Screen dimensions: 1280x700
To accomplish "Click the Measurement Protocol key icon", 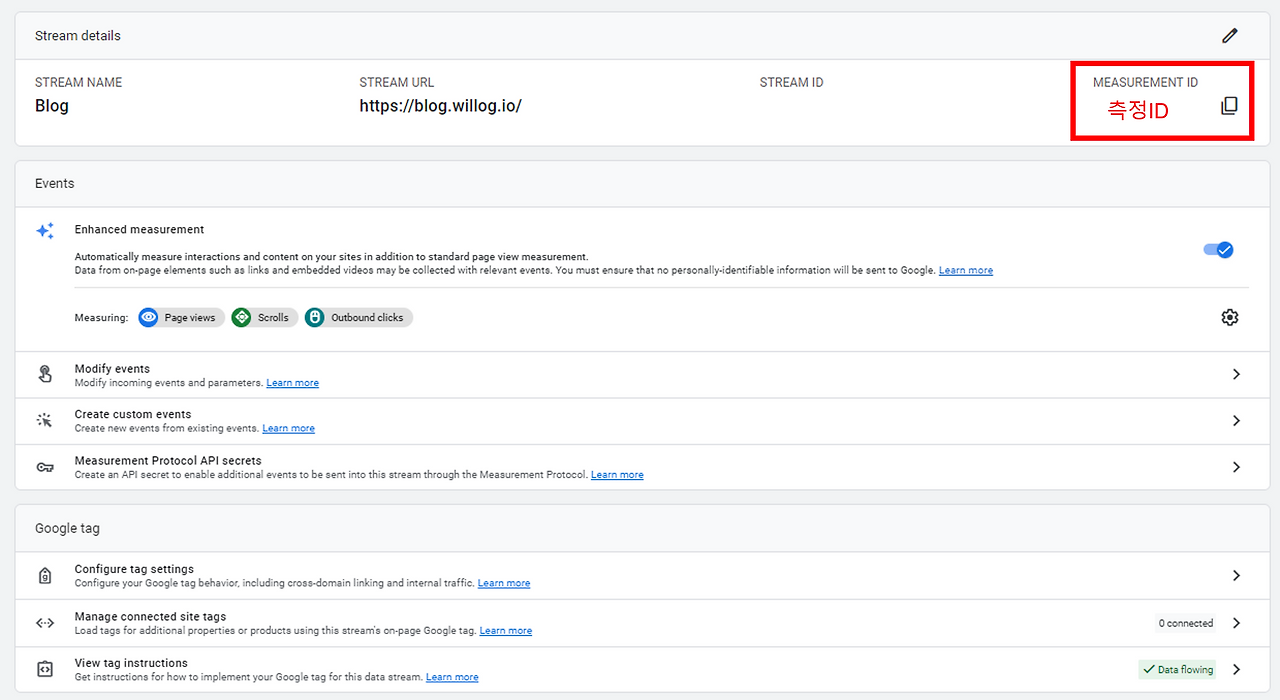I will (x=45, y=467).
